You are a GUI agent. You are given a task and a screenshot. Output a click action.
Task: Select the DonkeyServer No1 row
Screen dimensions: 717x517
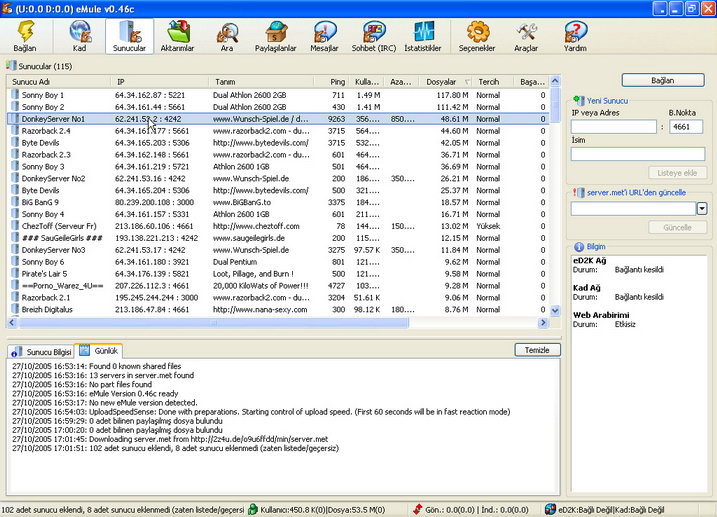(278, 118)
